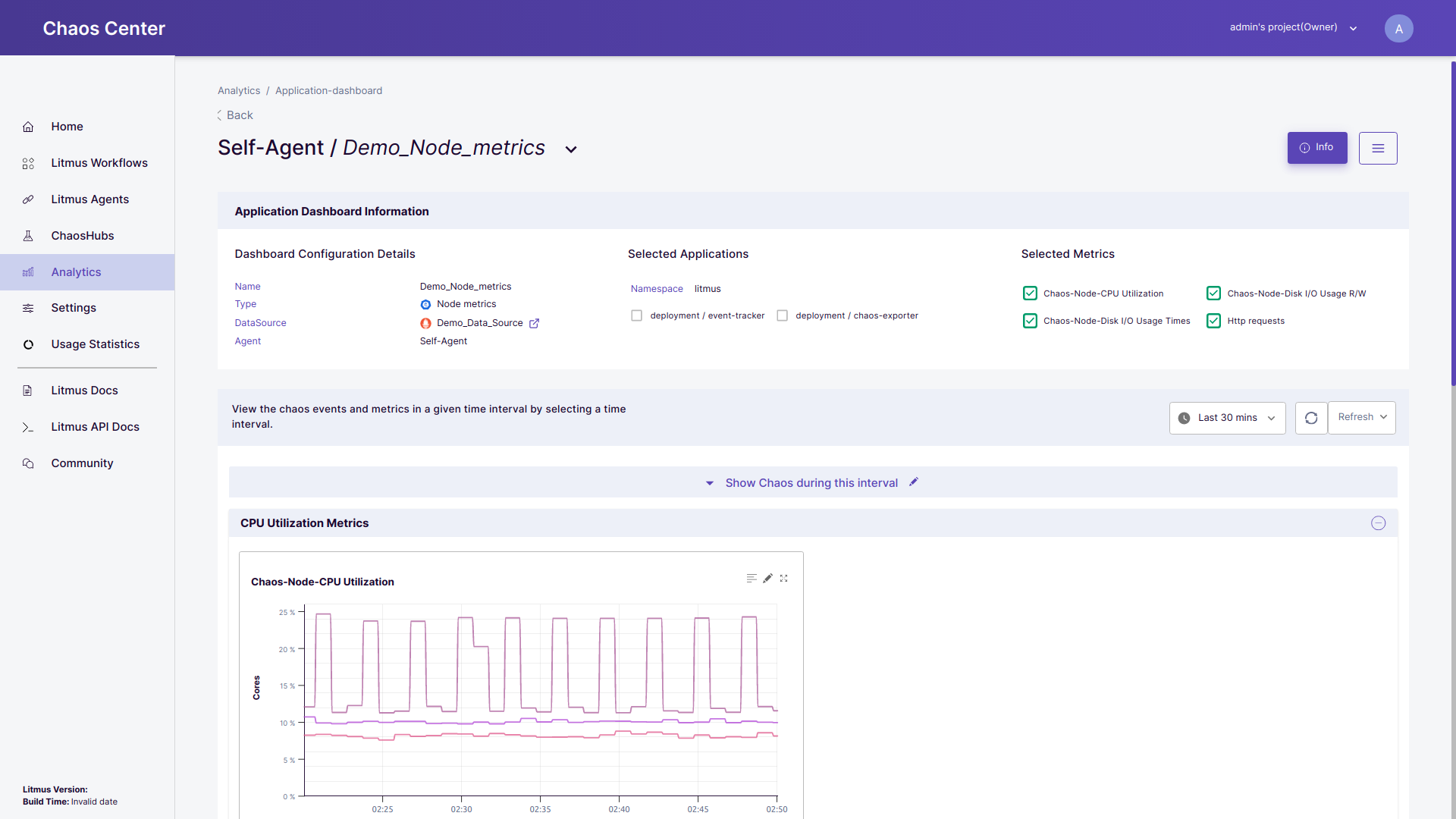Check the deployment / chaos-exporter checkbox
Viewport: 1456px width, 819px height.
click(x=783, y=315)
